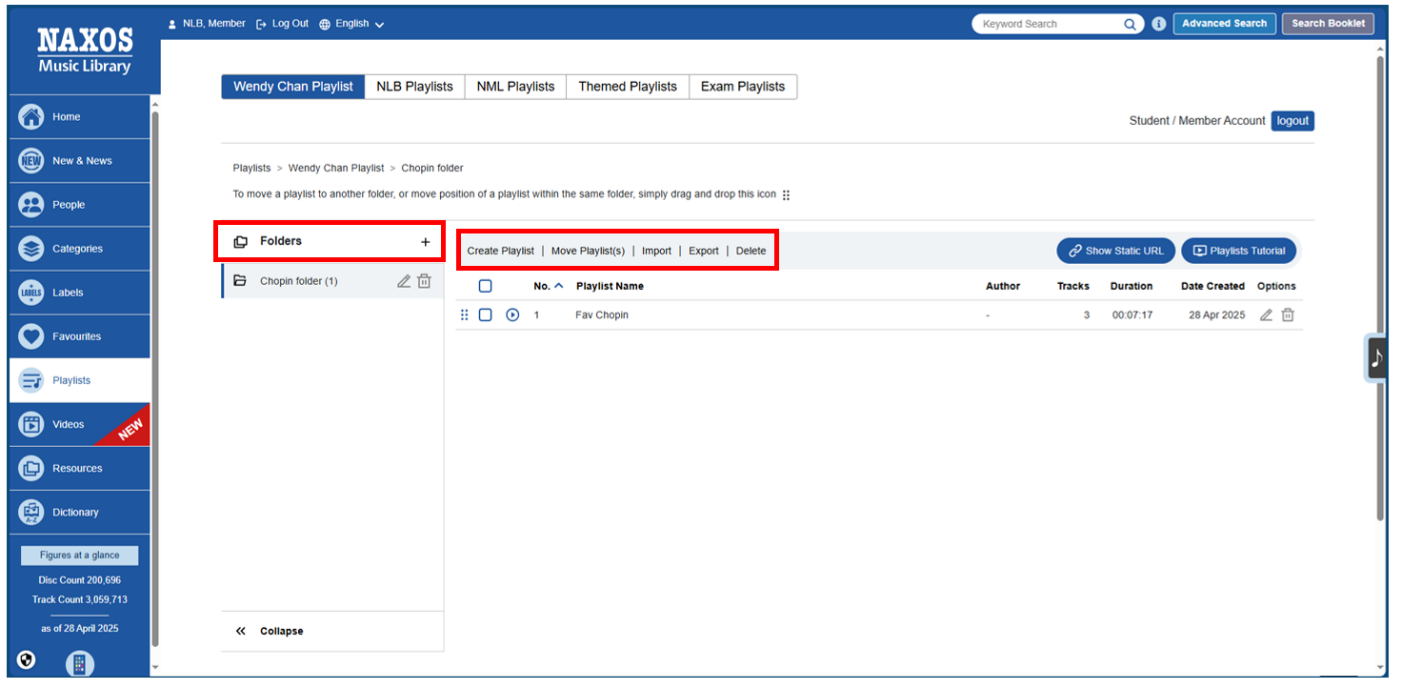Open the Resources section

tap(80, 469)
